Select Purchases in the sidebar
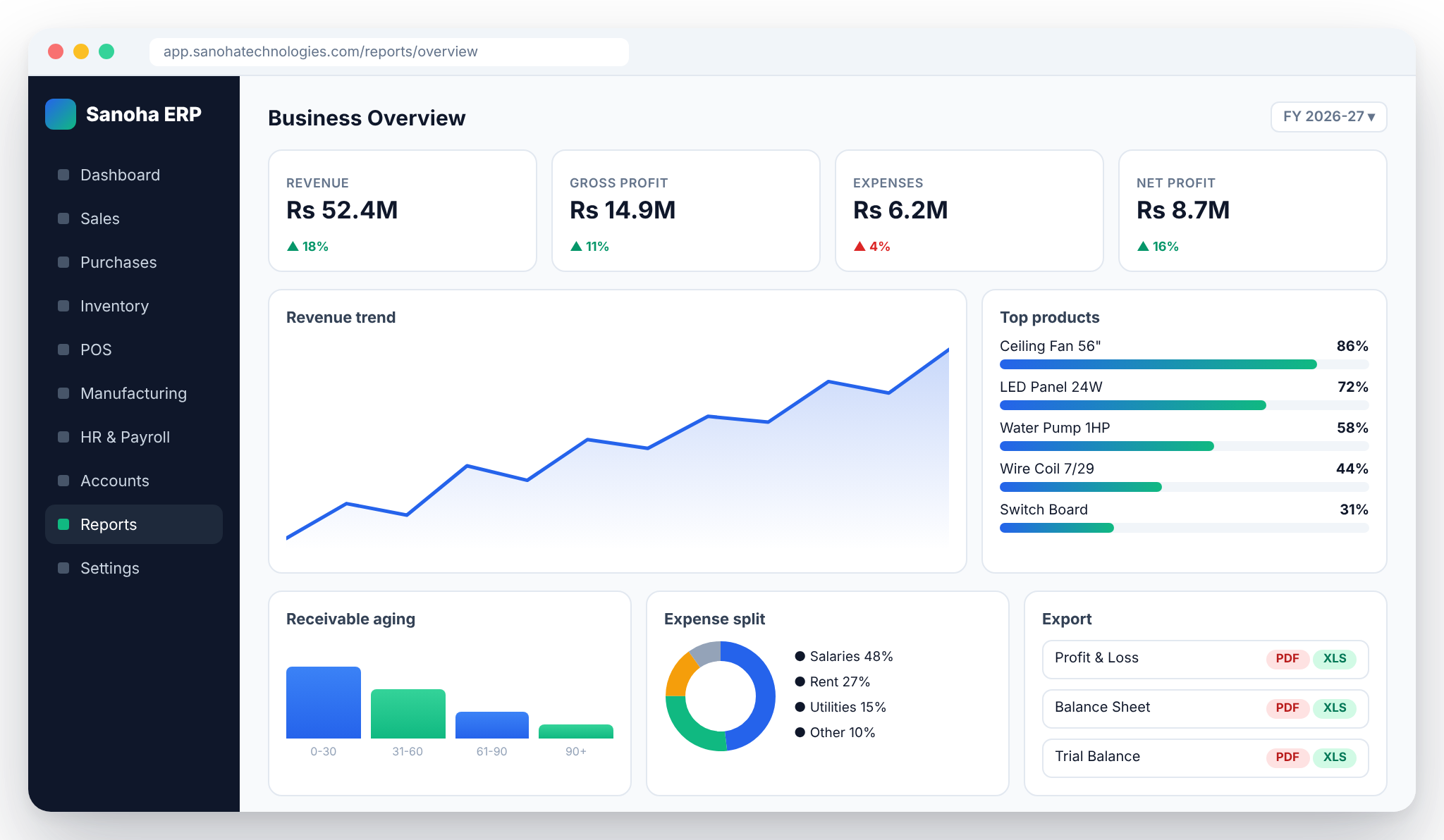1444x840 pixels. (x=134, y=262)
